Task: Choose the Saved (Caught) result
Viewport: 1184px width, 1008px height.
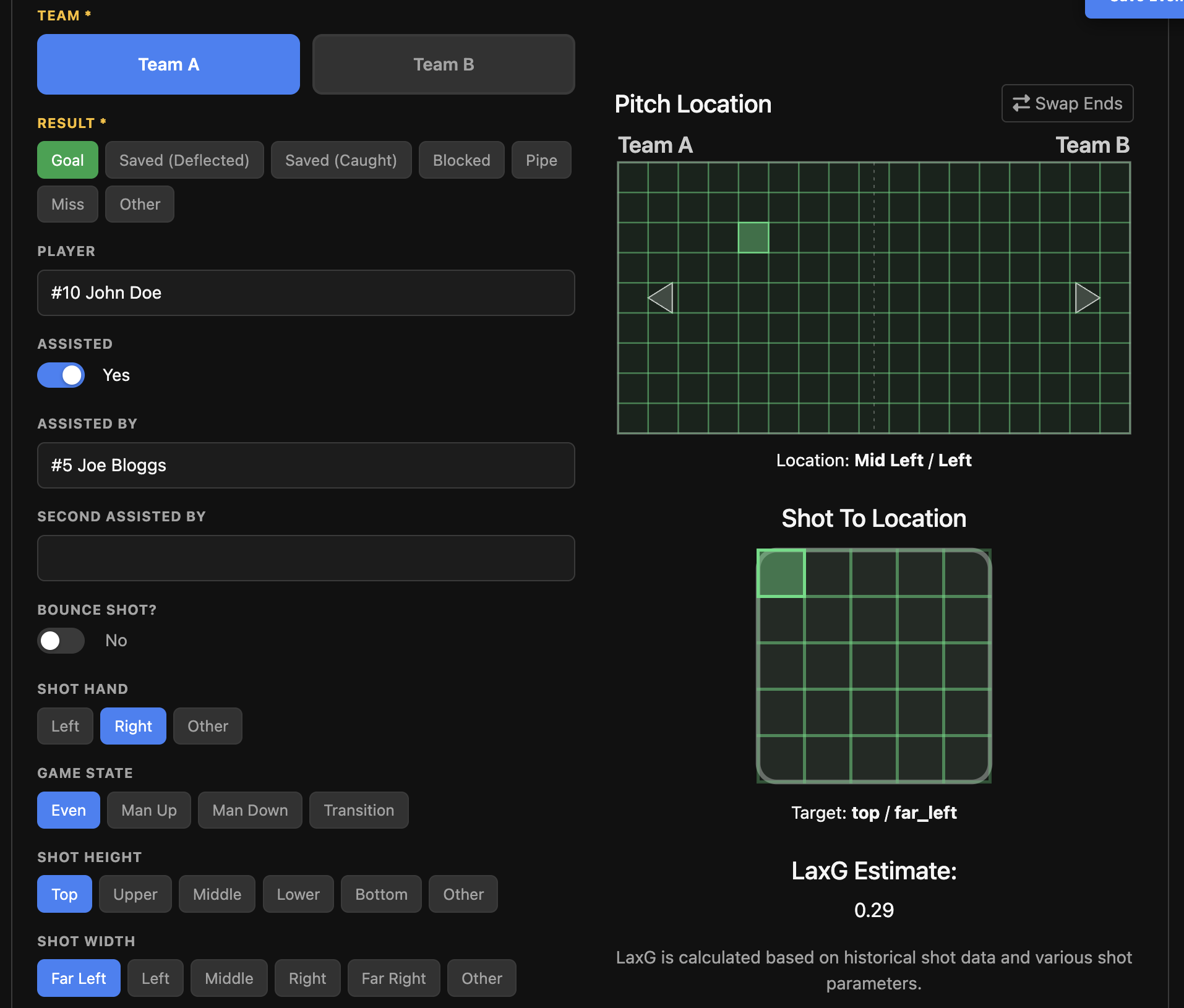Action: click(341, 160)
